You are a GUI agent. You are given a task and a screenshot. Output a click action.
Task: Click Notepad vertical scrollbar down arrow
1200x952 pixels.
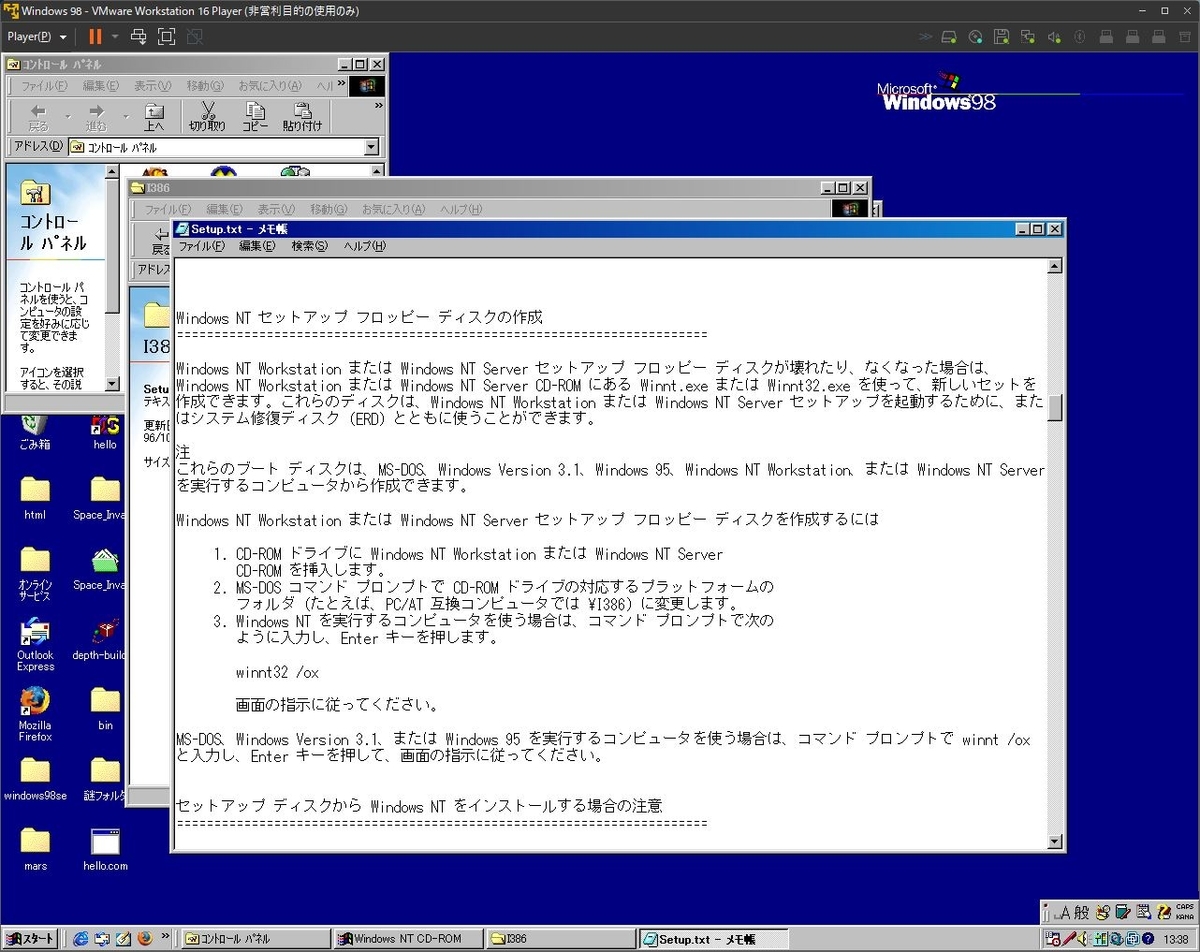1054,840
